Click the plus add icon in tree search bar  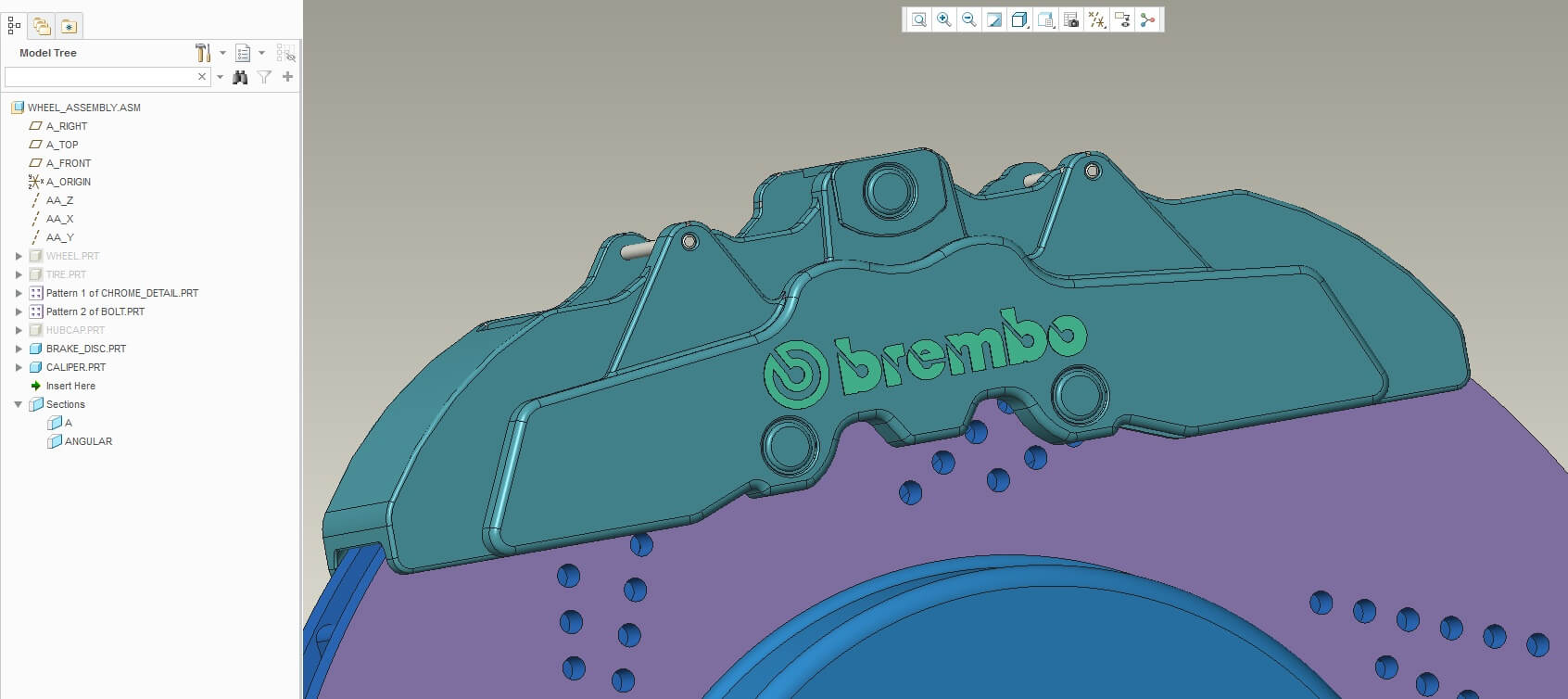287,77
